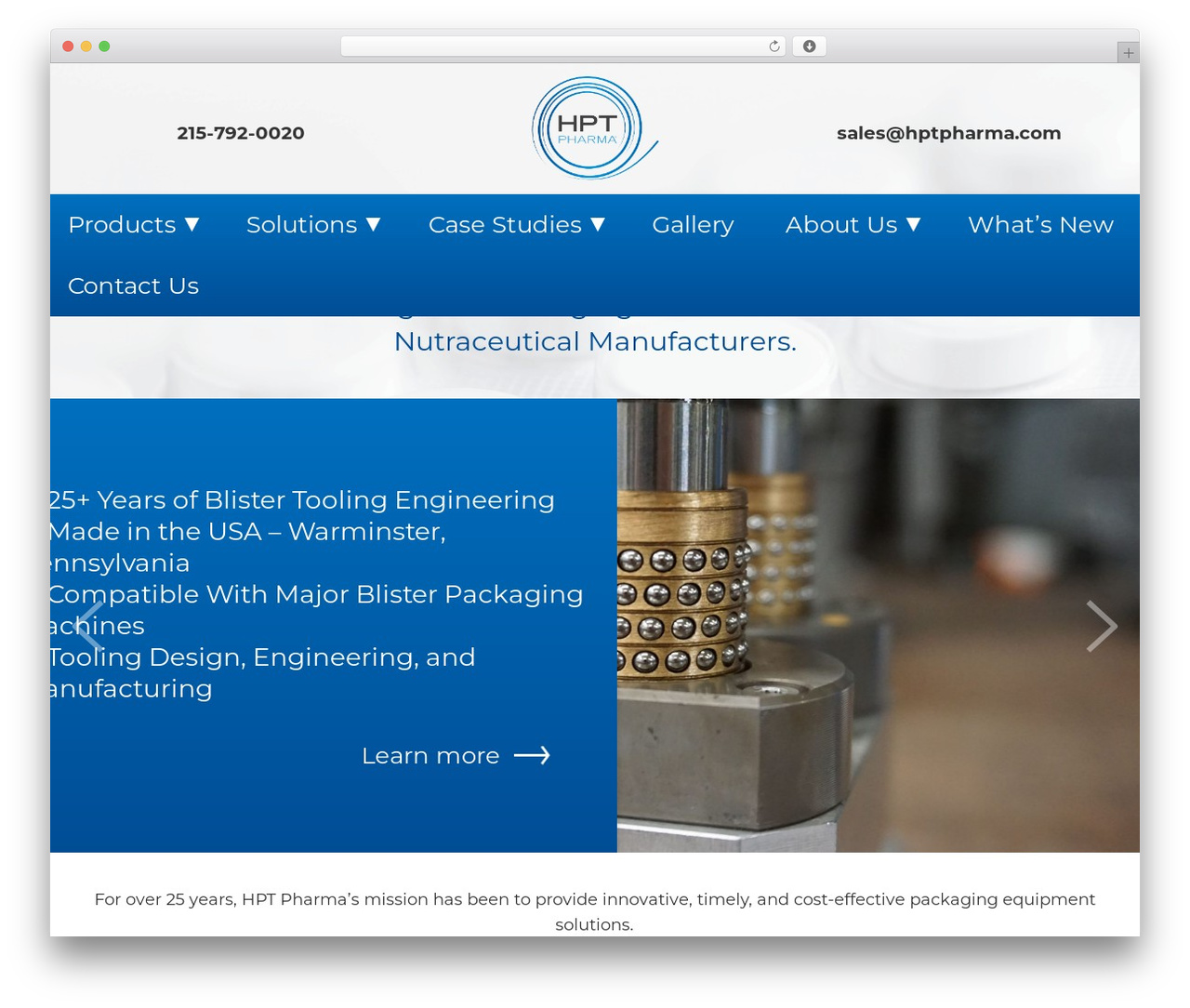Image resolution: width=1190 pixels, height=1008 pixels.
Task: Open the Contact Us page
Action: pyautogui.click(x=133, y=285)
